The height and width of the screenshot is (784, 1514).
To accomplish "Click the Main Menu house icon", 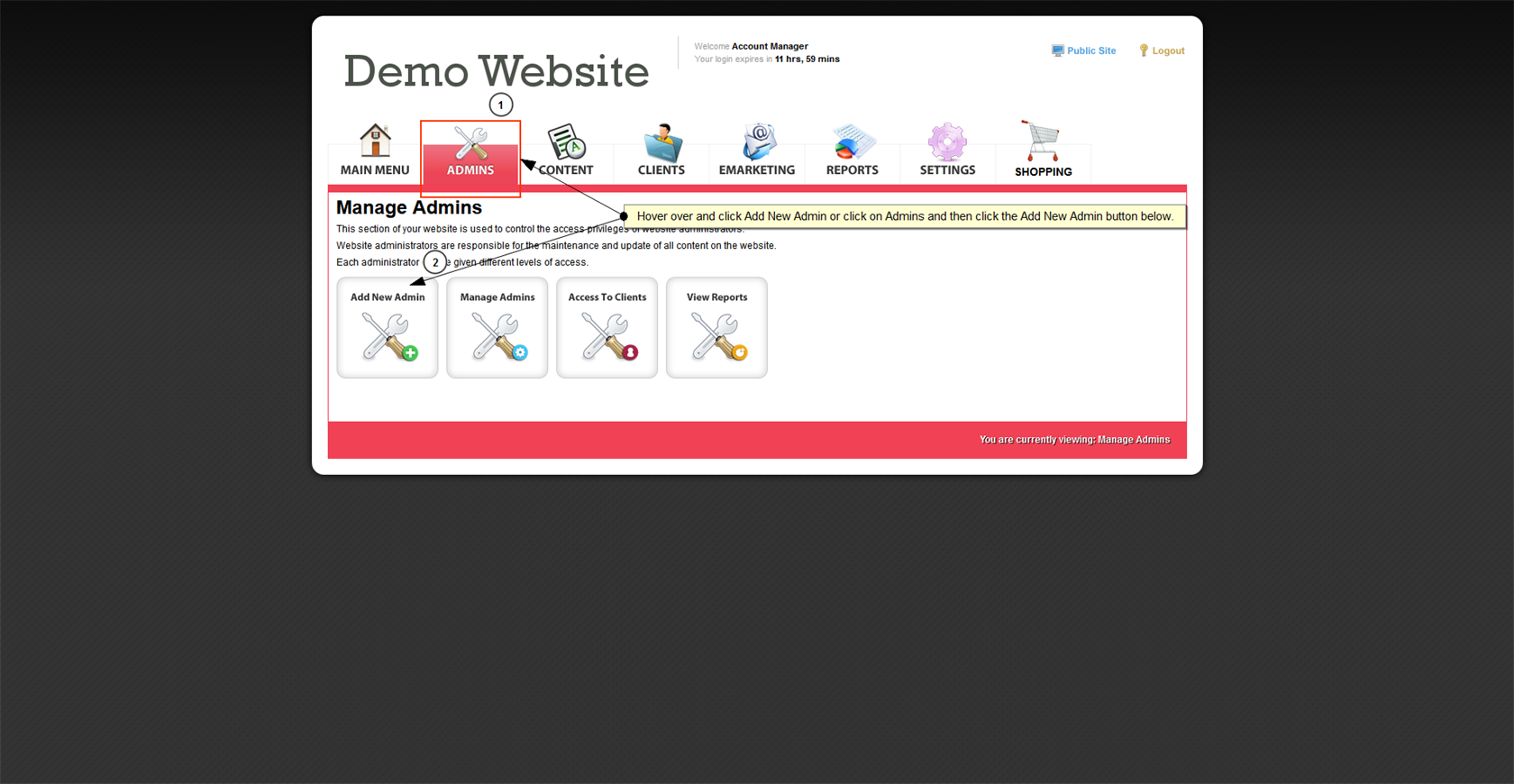I will (x=375, y=142).
